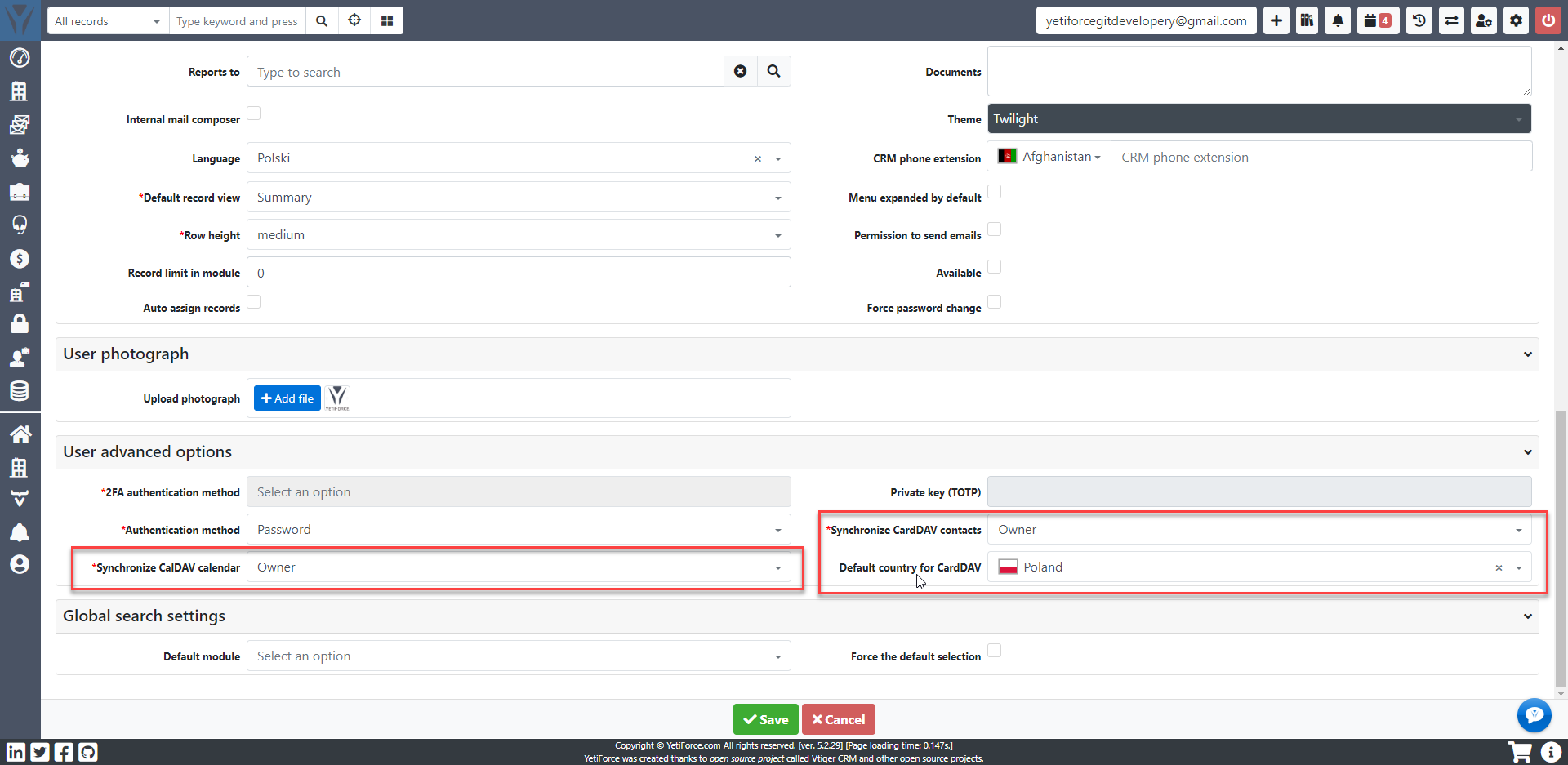Open the Afghanistan country code dropdown
The image size is (1568, 765).
[1049, 157]
